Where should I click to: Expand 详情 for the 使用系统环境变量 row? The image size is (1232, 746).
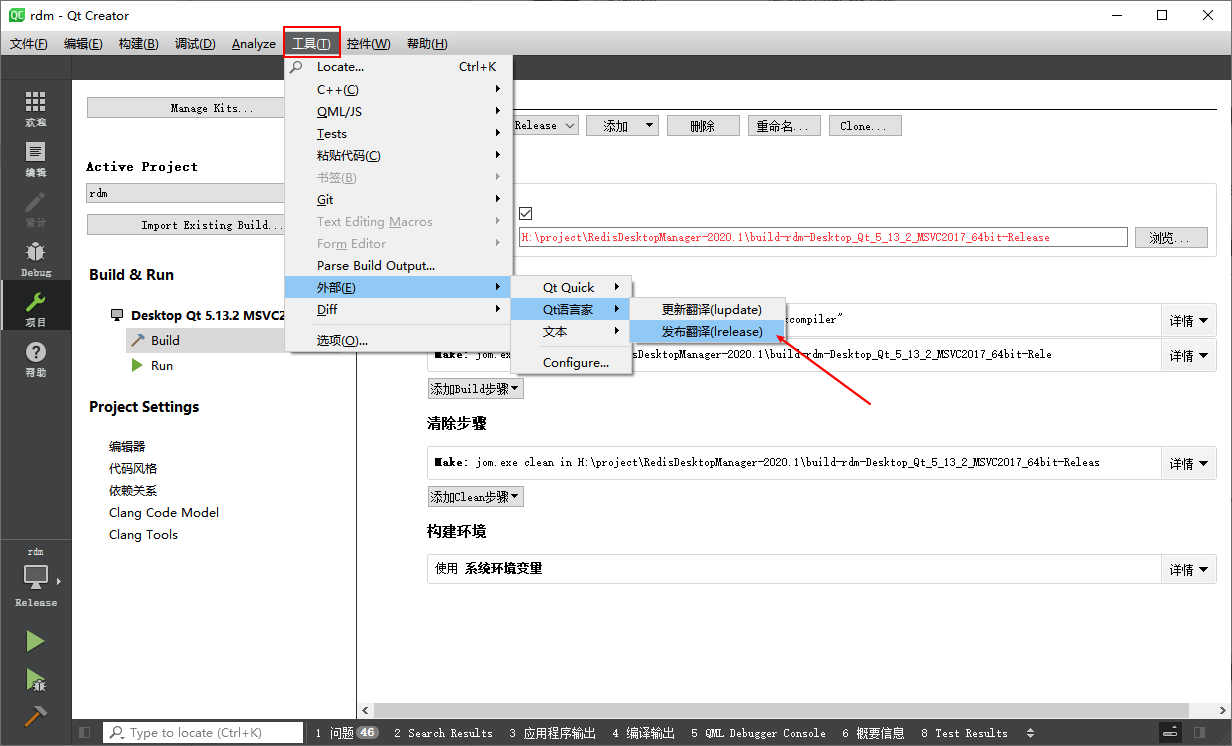[x=1187, y=568]
